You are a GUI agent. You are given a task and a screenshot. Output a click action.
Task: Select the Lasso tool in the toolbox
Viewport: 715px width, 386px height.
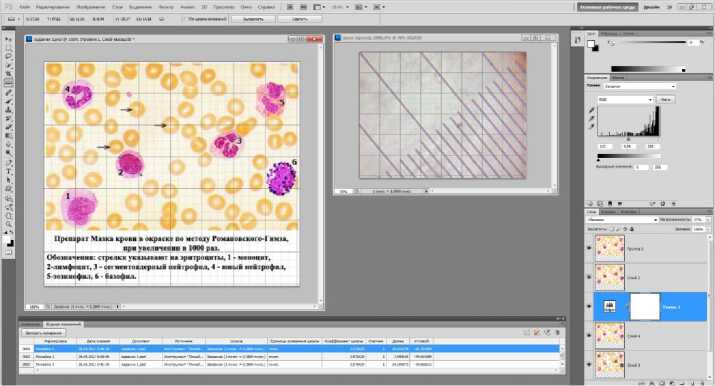pos(9,57)
